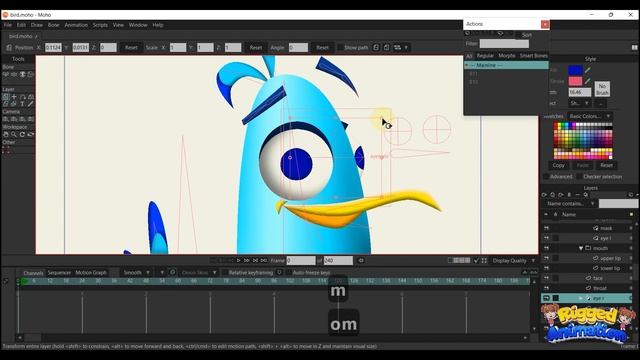Toggle the Checker selection checkbox
640x360 pixels.
tap(579, 177)
